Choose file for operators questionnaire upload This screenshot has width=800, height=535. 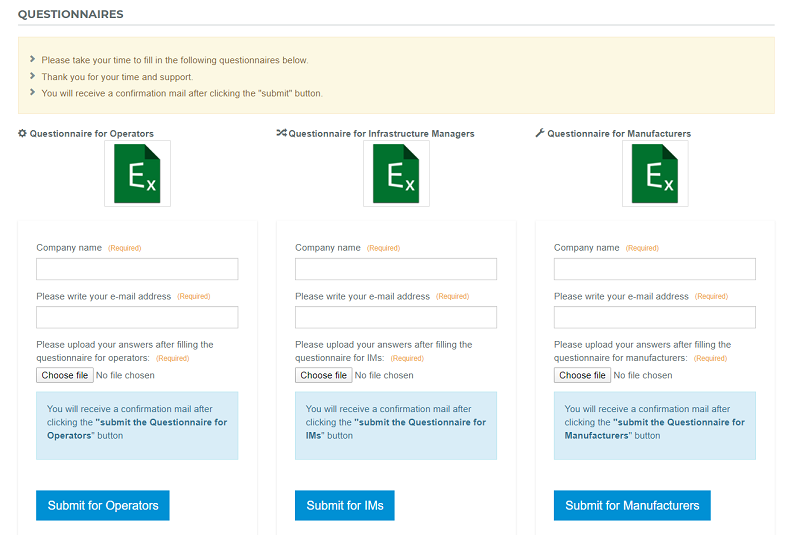65,375
